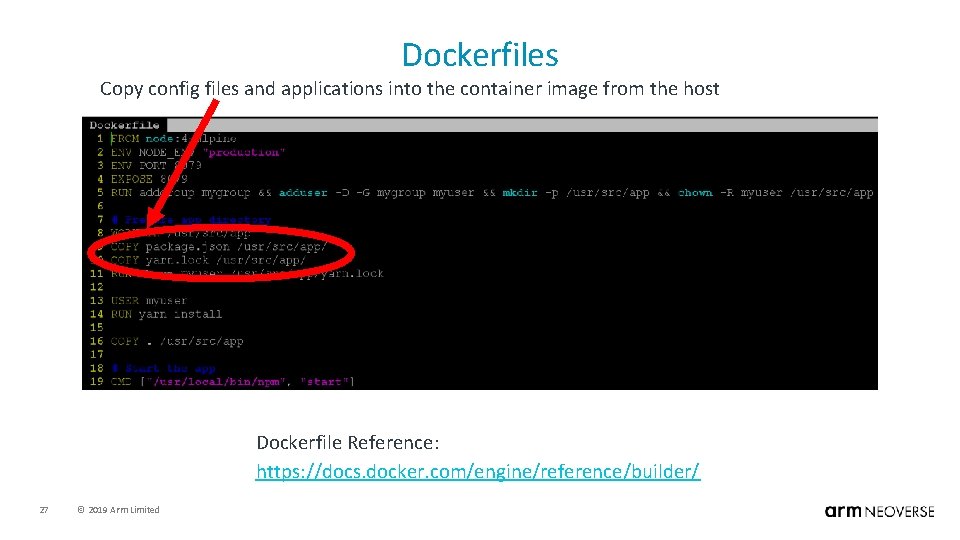Click the "USER myuser" line 13

point(149,300)
